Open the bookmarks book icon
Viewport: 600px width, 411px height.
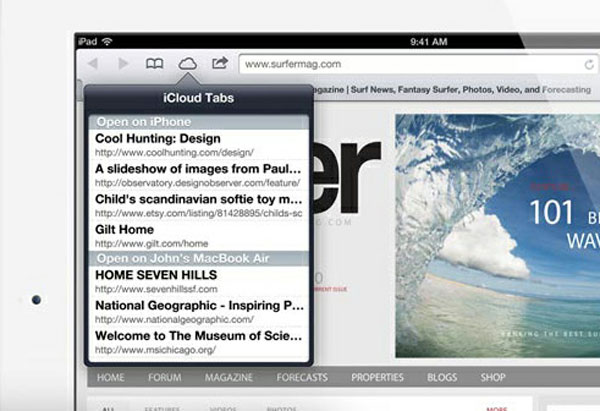pyautogui.click(x=155, y=64)
